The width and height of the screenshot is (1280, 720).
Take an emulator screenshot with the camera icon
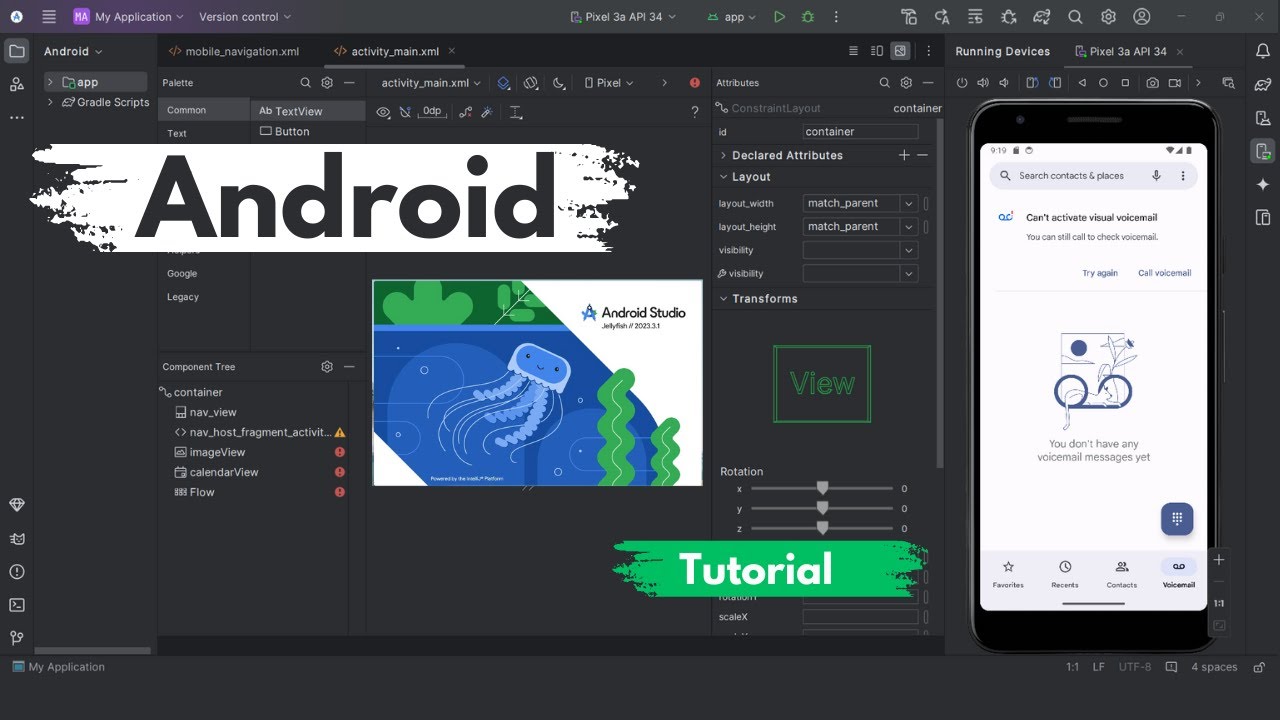tap(1153, 83)
